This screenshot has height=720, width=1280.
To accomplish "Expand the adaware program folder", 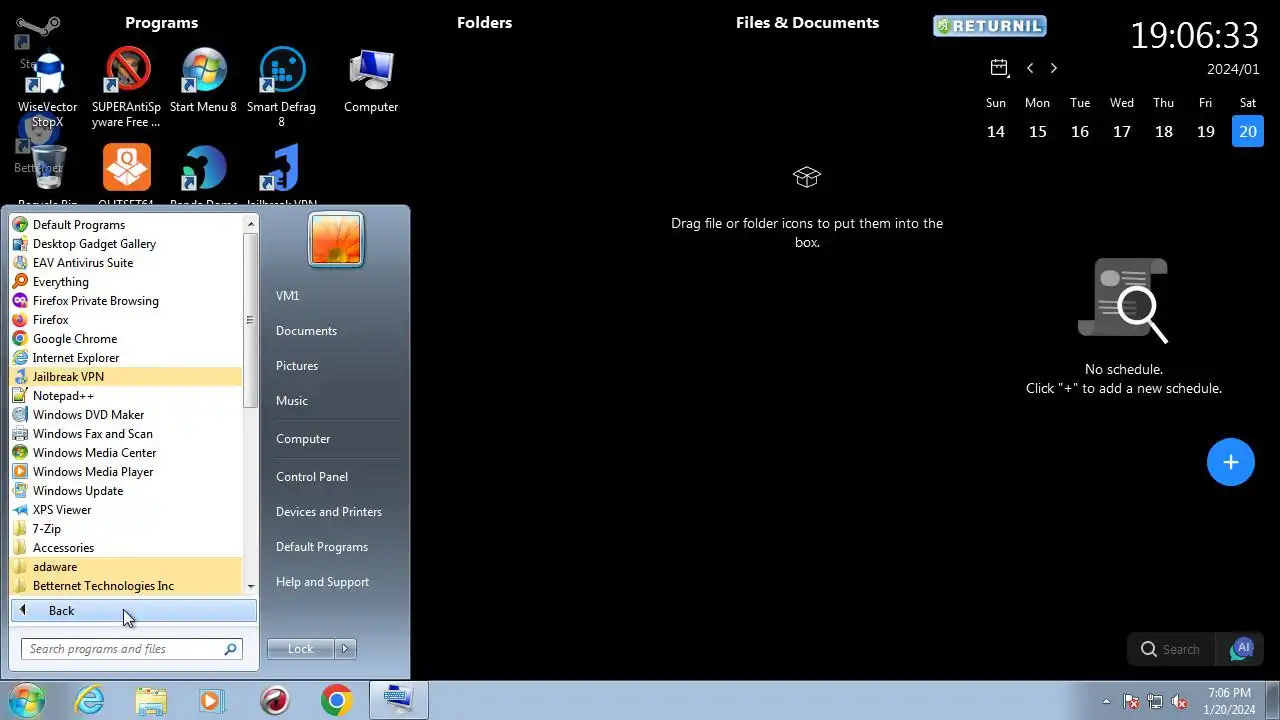I will (127, 567).
